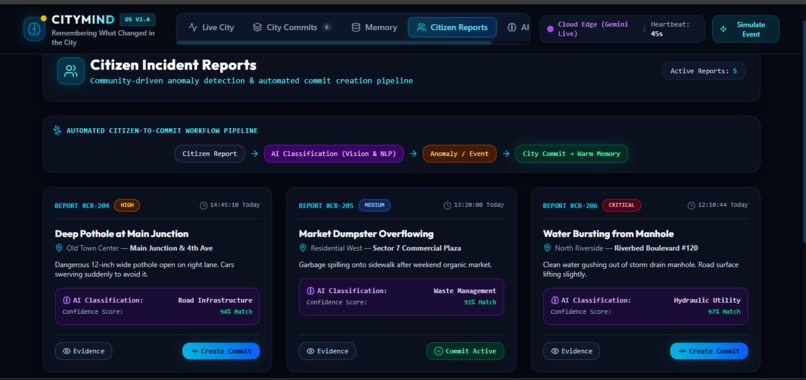Click the Live City pulse icon

click(193, 27)
